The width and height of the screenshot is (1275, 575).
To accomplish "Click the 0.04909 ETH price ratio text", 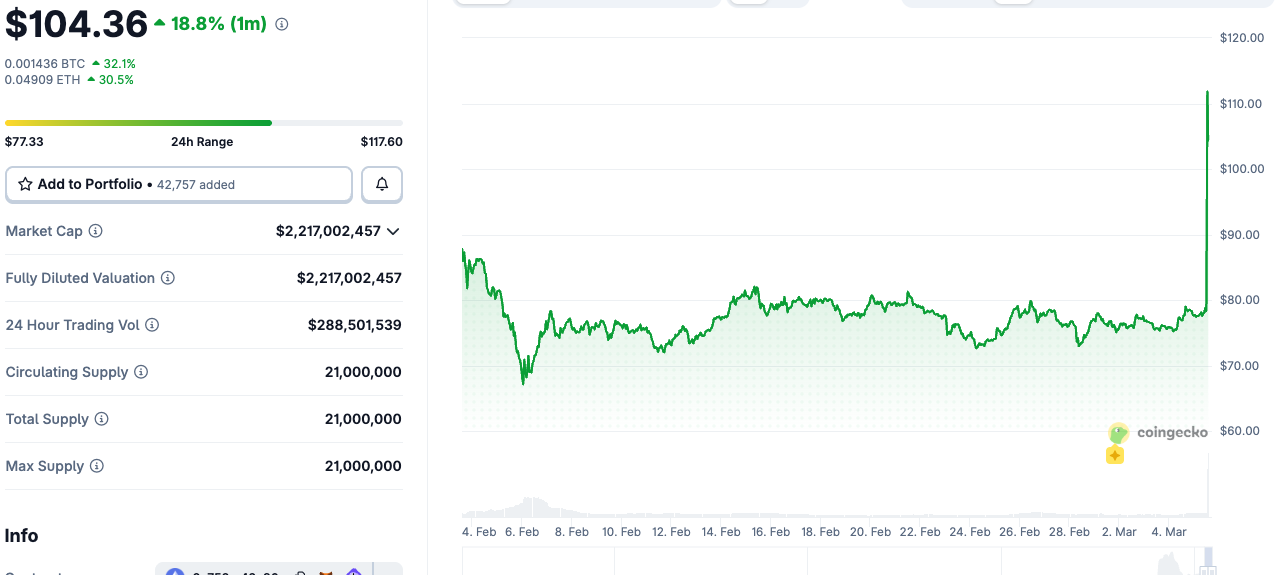I will point(43,80).
